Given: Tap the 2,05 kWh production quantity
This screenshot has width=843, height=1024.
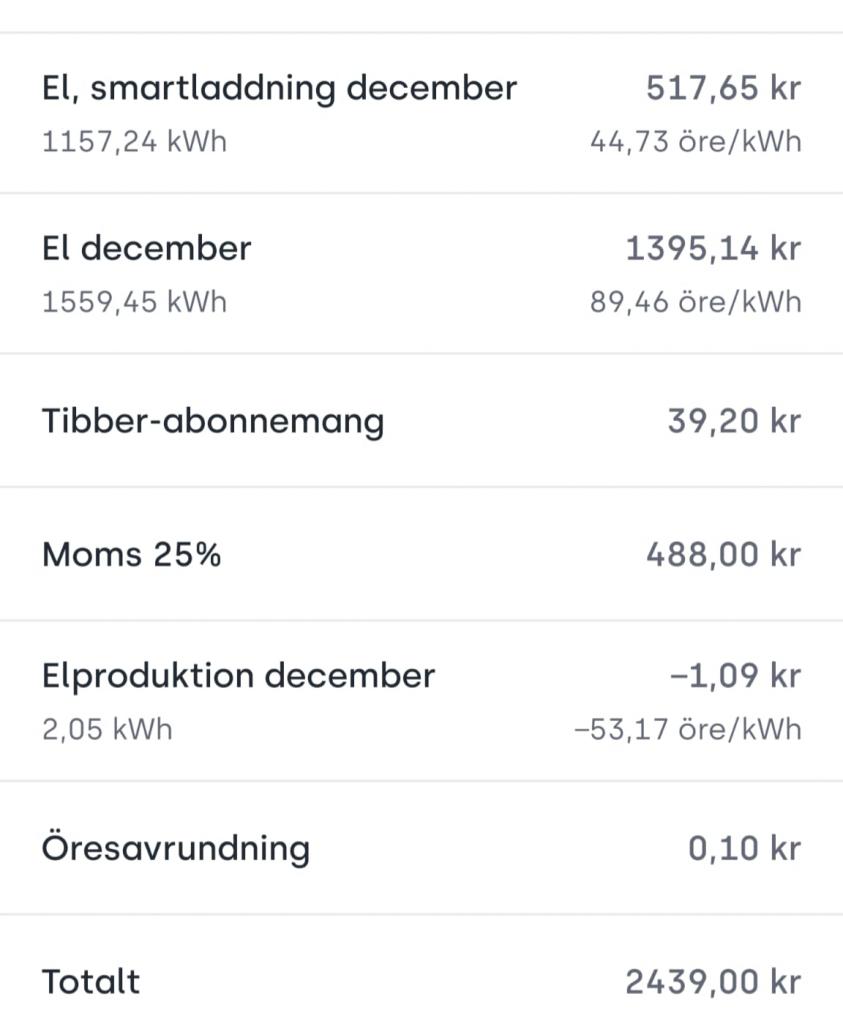Looking at the screenshot, I should tap(107, 729).
